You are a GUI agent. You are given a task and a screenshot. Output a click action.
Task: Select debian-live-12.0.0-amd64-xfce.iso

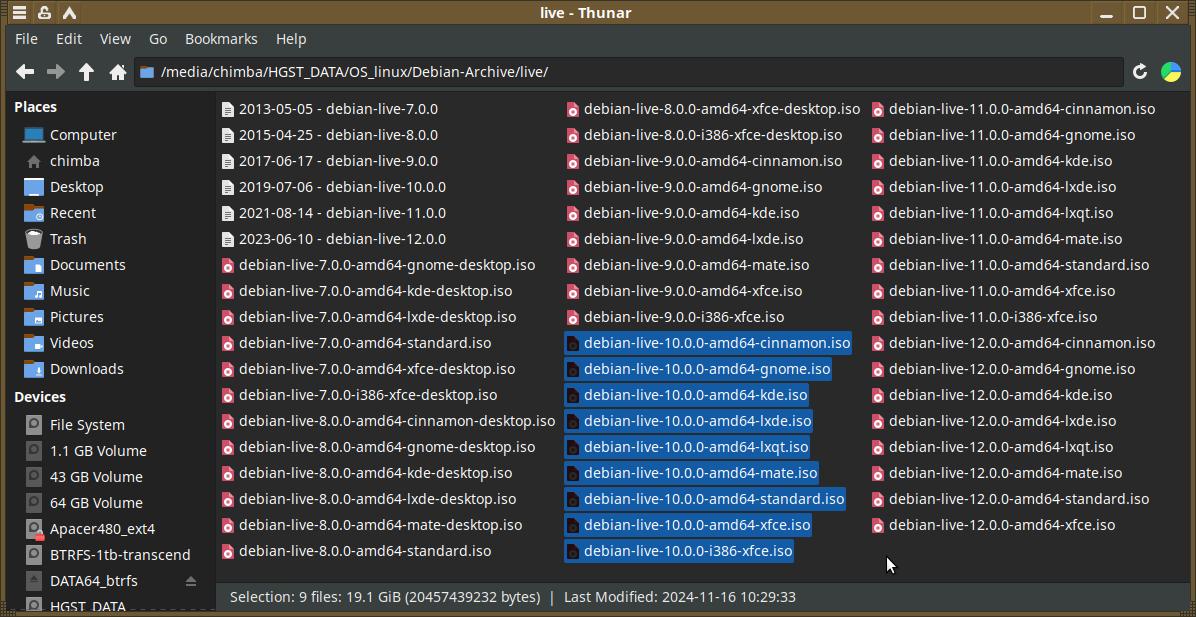(994, 525)
